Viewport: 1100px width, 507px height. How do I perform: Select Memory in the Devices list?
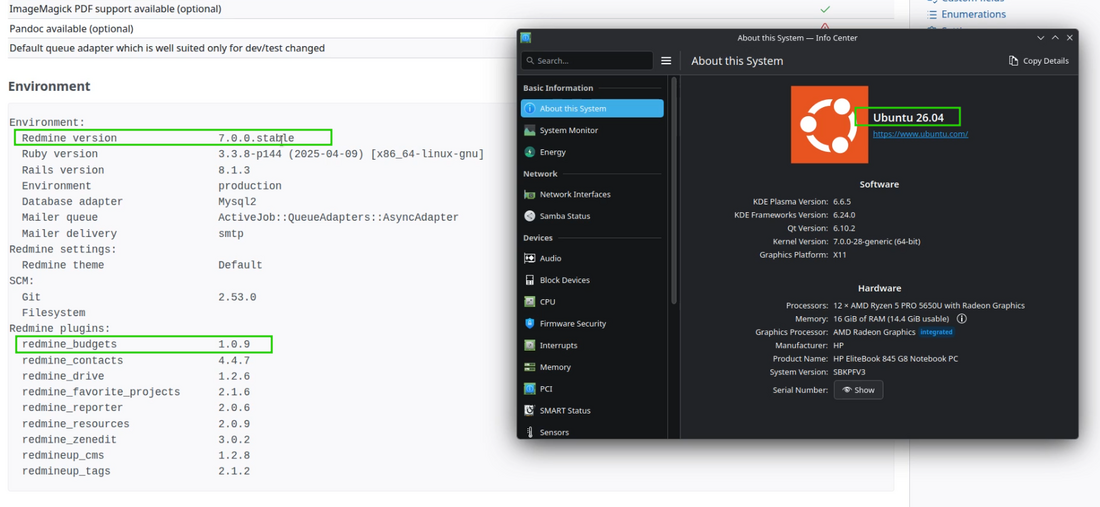point(592,367)
